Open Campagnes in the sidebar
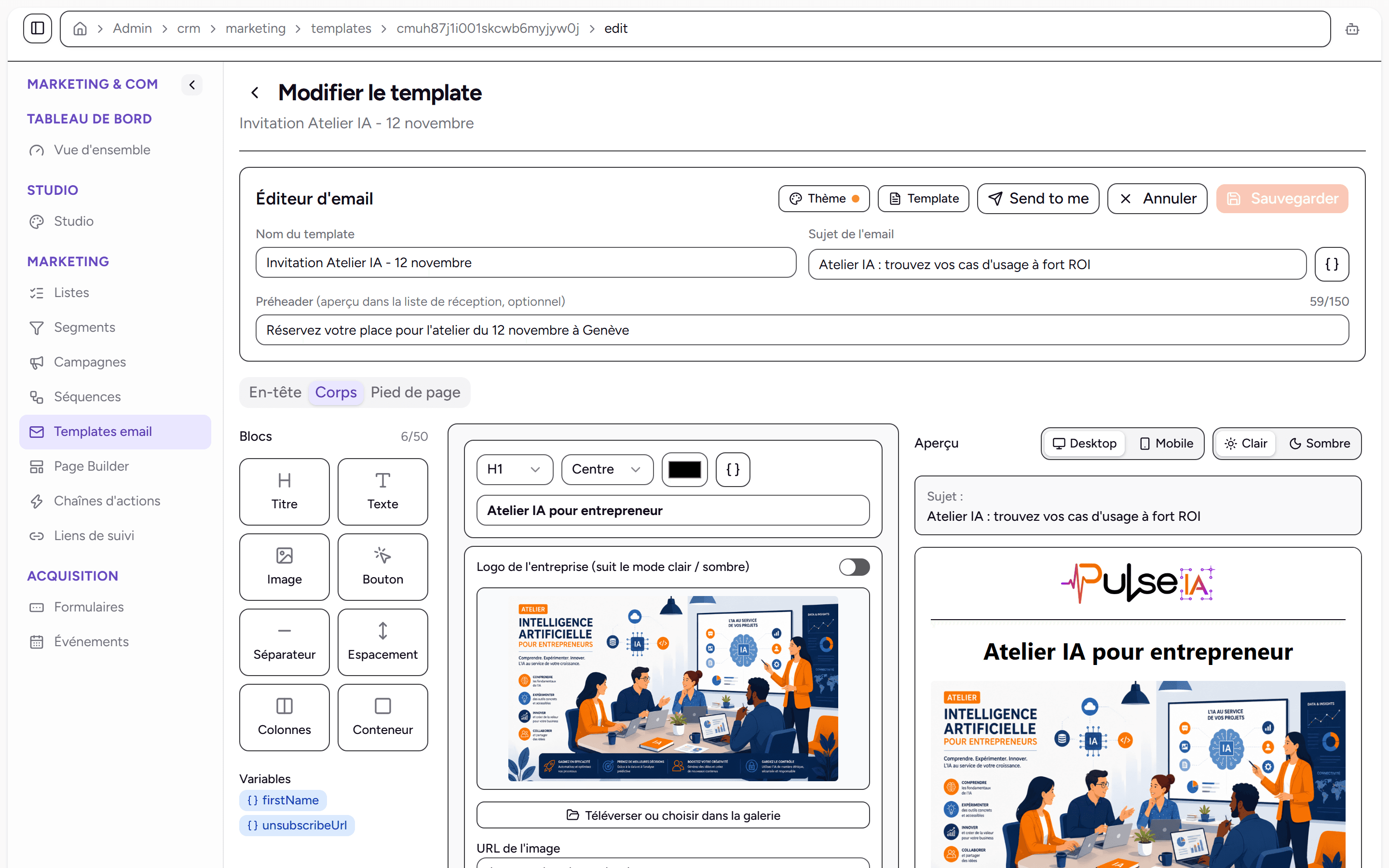Viewport: 1389px width, 868px height. coord(115,362)
